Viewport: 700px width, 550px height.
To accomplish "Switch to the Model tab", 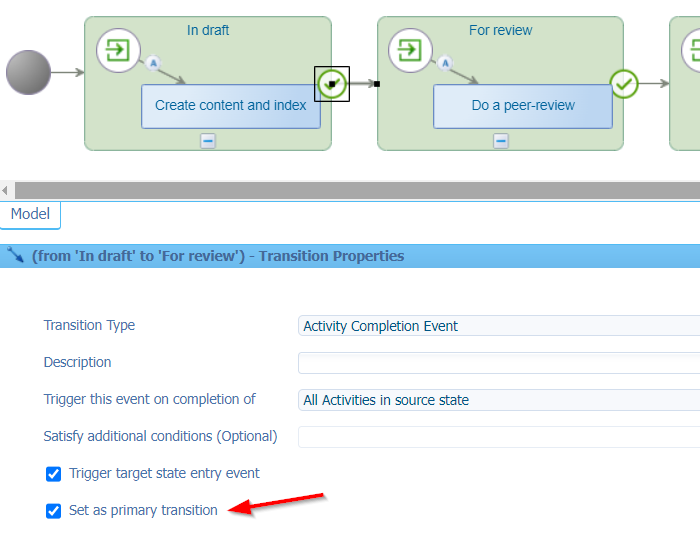I will click(x=30, y=214).
